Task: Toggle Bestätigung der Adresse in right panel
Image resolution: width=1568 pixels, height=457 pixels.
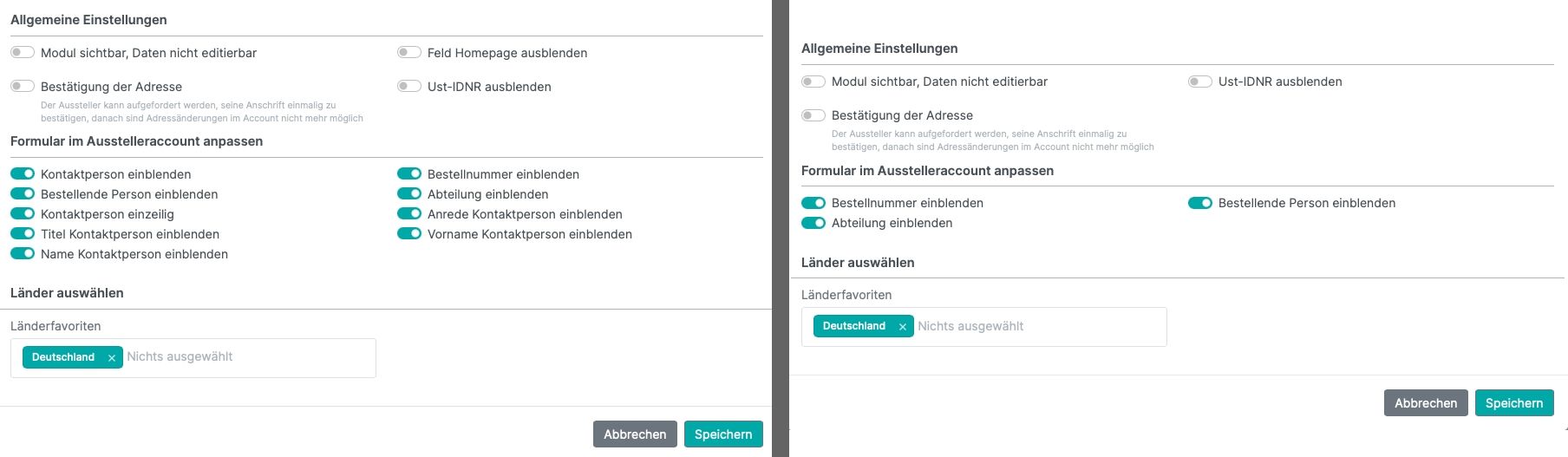Action: pos(813,115)
